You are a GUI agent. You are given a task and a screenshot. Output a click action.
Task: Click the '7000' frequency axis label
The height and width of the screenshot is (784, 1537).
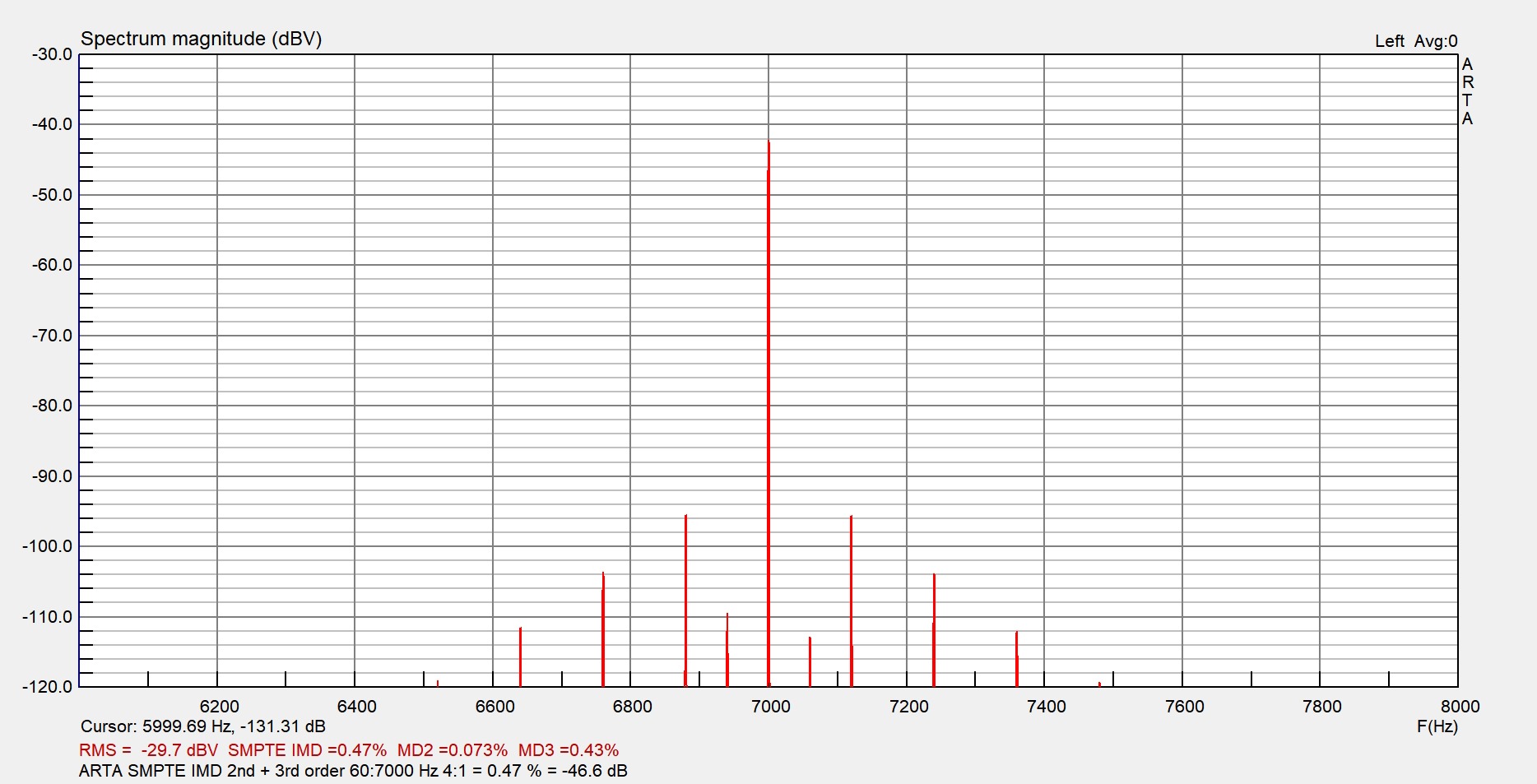click(771, 707)
